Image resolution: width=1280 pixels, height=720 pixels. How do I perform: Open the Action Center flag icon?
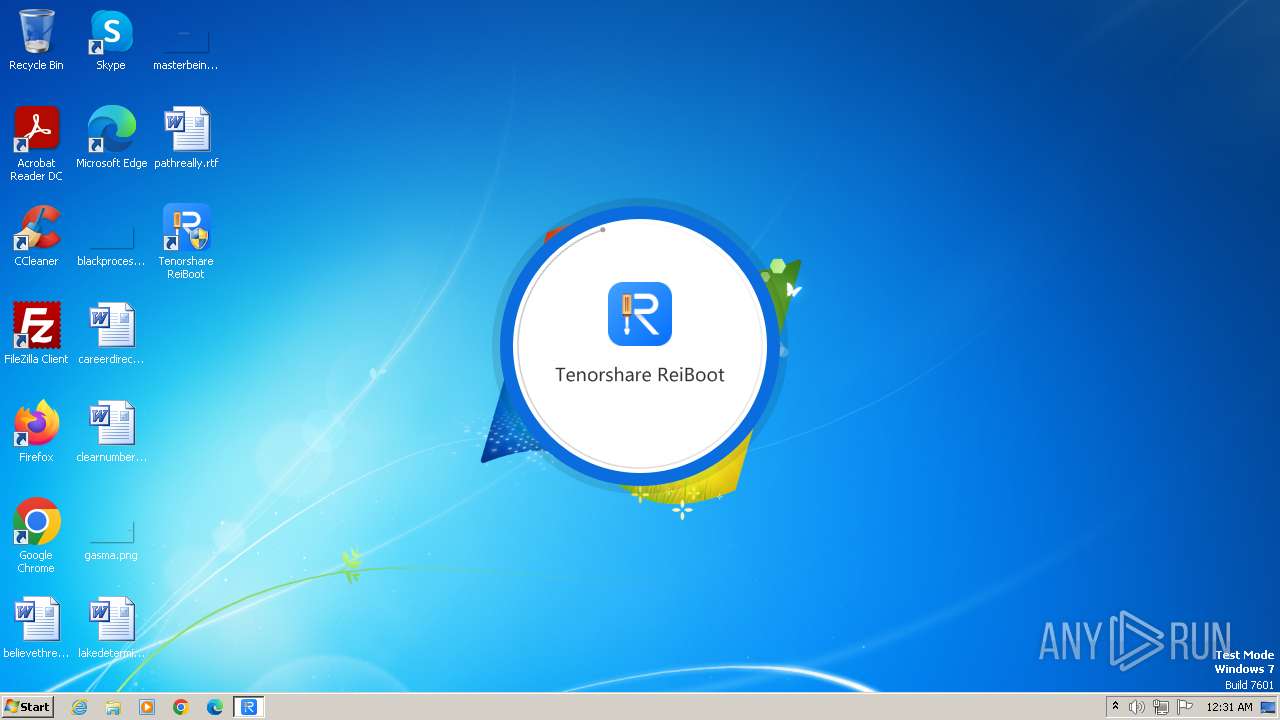1185,707
